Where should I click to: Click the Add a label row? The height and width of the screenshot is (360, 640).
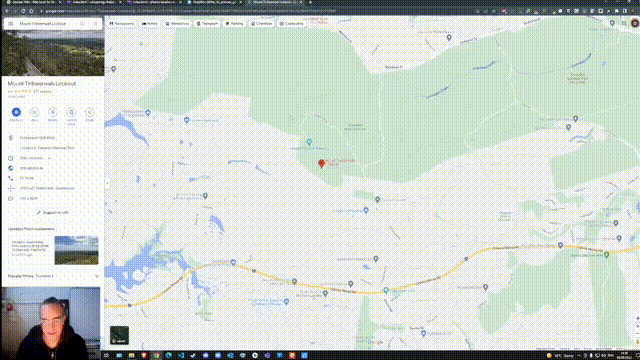[53, 198]
